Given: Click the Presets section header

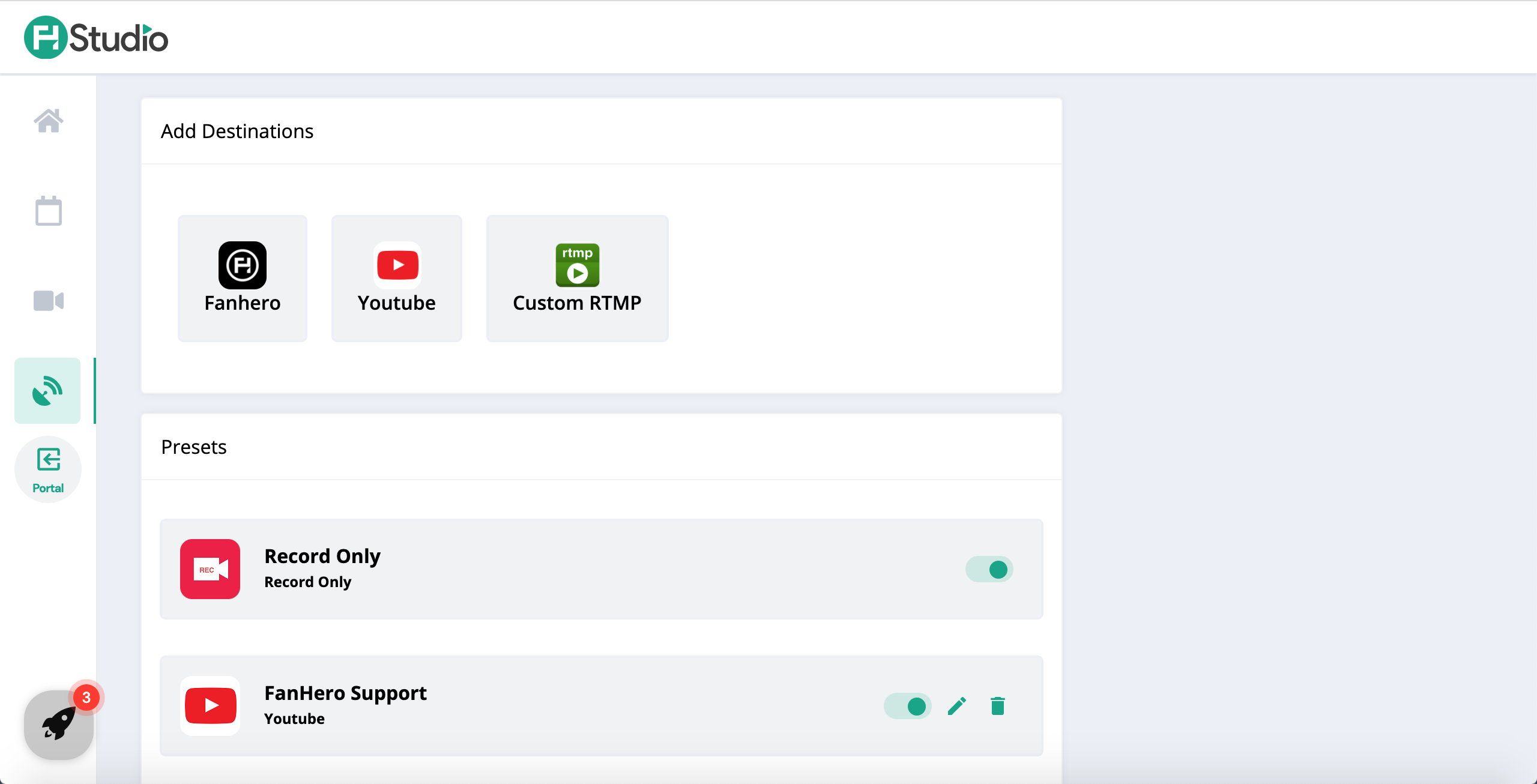Looking at the screenshot, I should tap(194, 447).
